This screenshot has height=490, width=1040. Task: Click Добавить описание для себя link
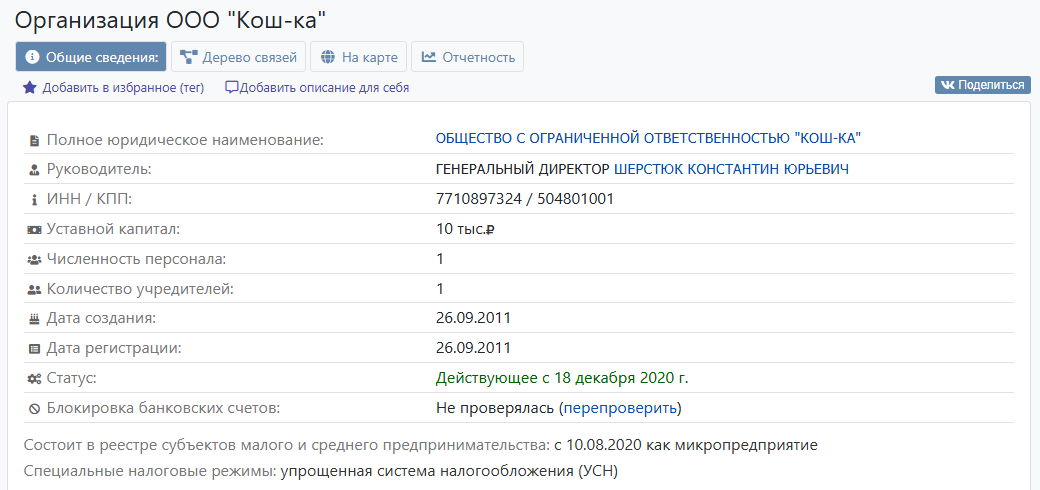324,88
